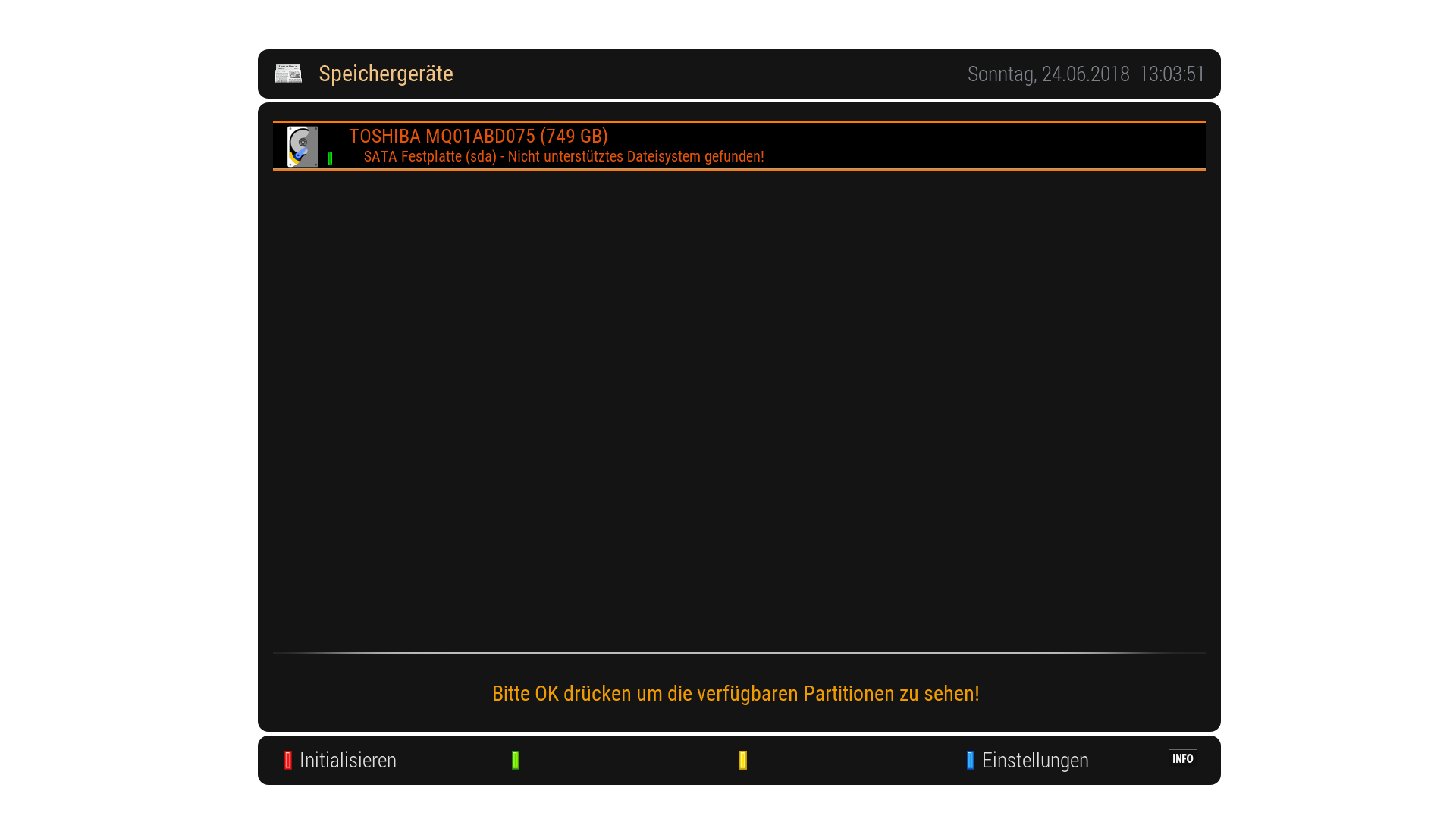Click the red color key marker
The height and width of the screenshot is (819, 1456).
(288, 760)
